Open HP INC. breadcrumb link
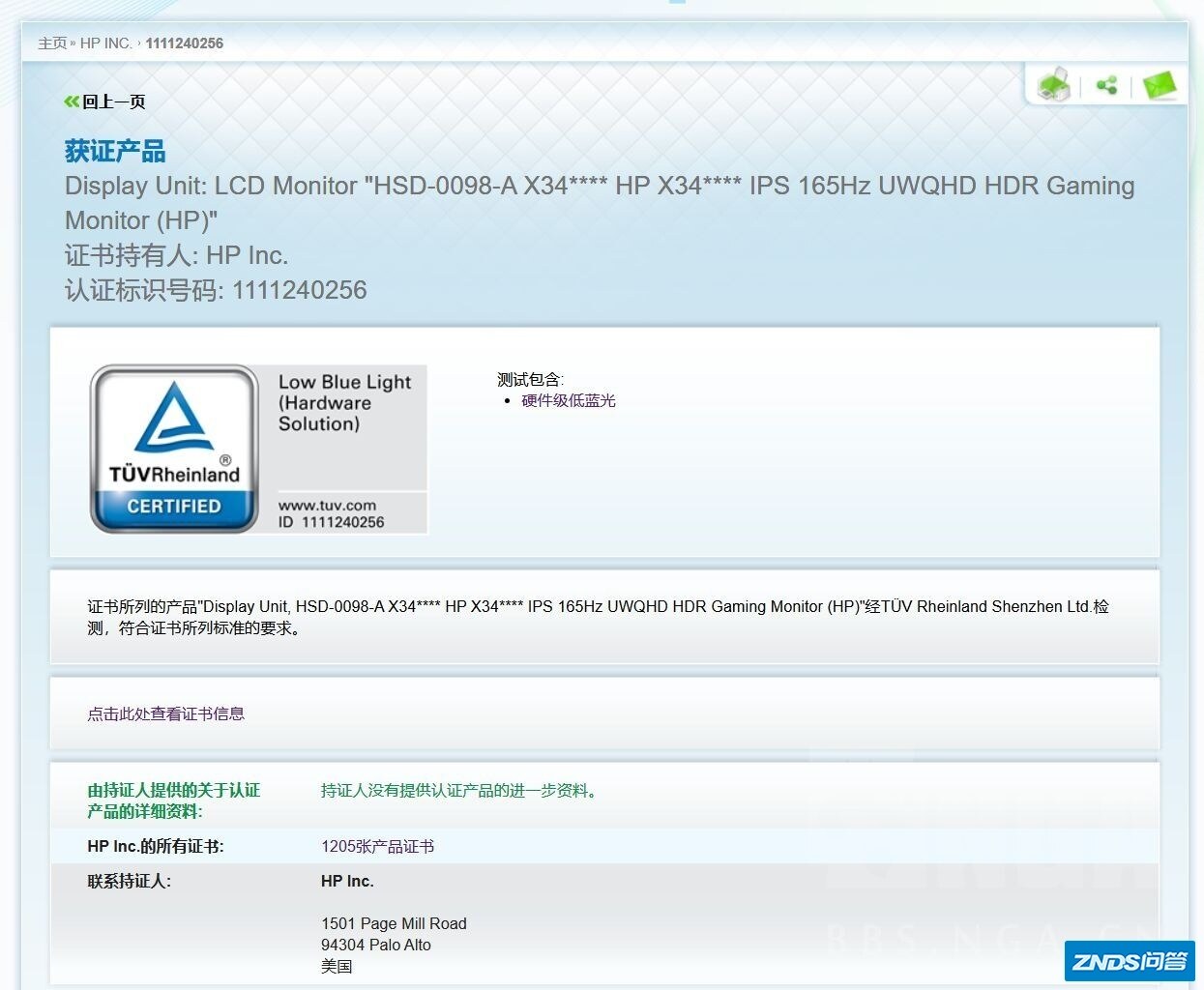 pyautogui.click(x=105, y=44)
